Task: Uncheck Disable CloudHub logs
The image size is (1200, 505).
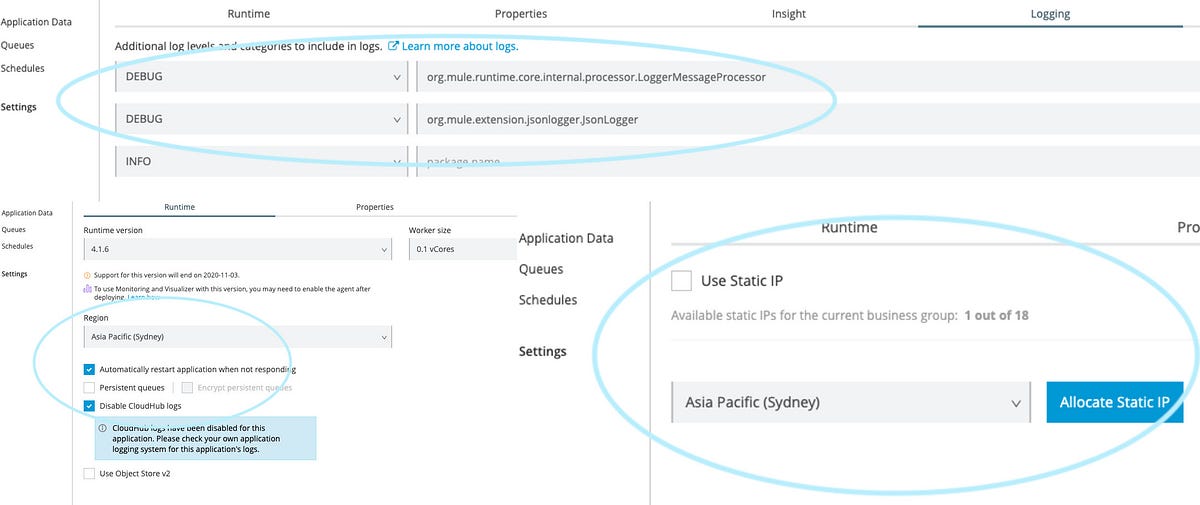Action: 90,406
